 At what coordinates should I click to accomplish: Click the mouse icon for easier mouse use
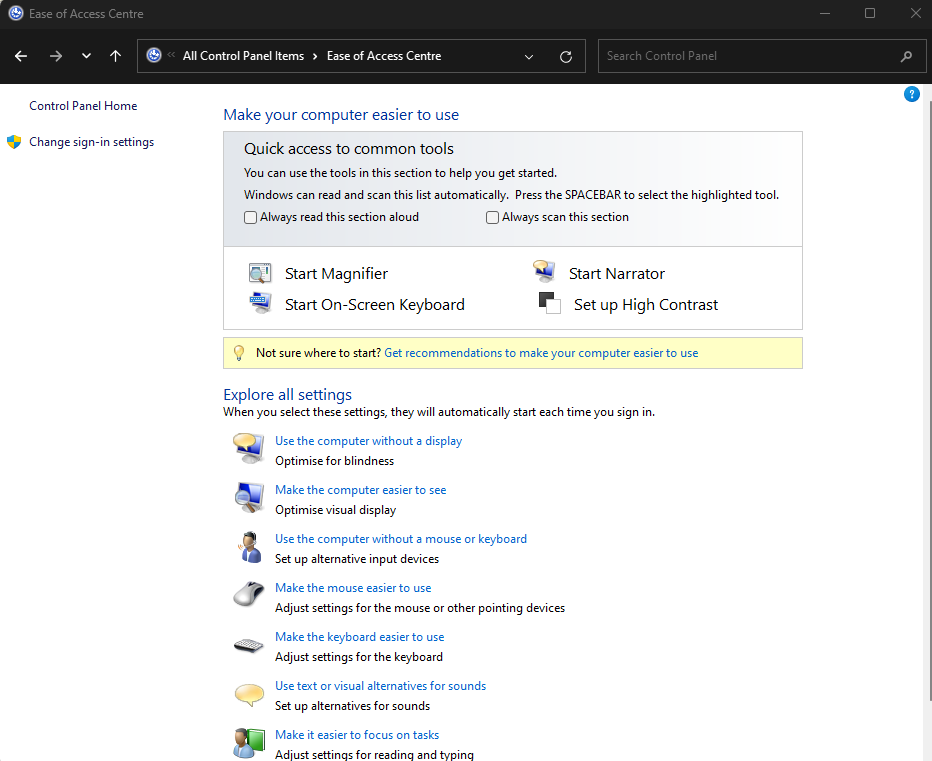pos(248,594)
